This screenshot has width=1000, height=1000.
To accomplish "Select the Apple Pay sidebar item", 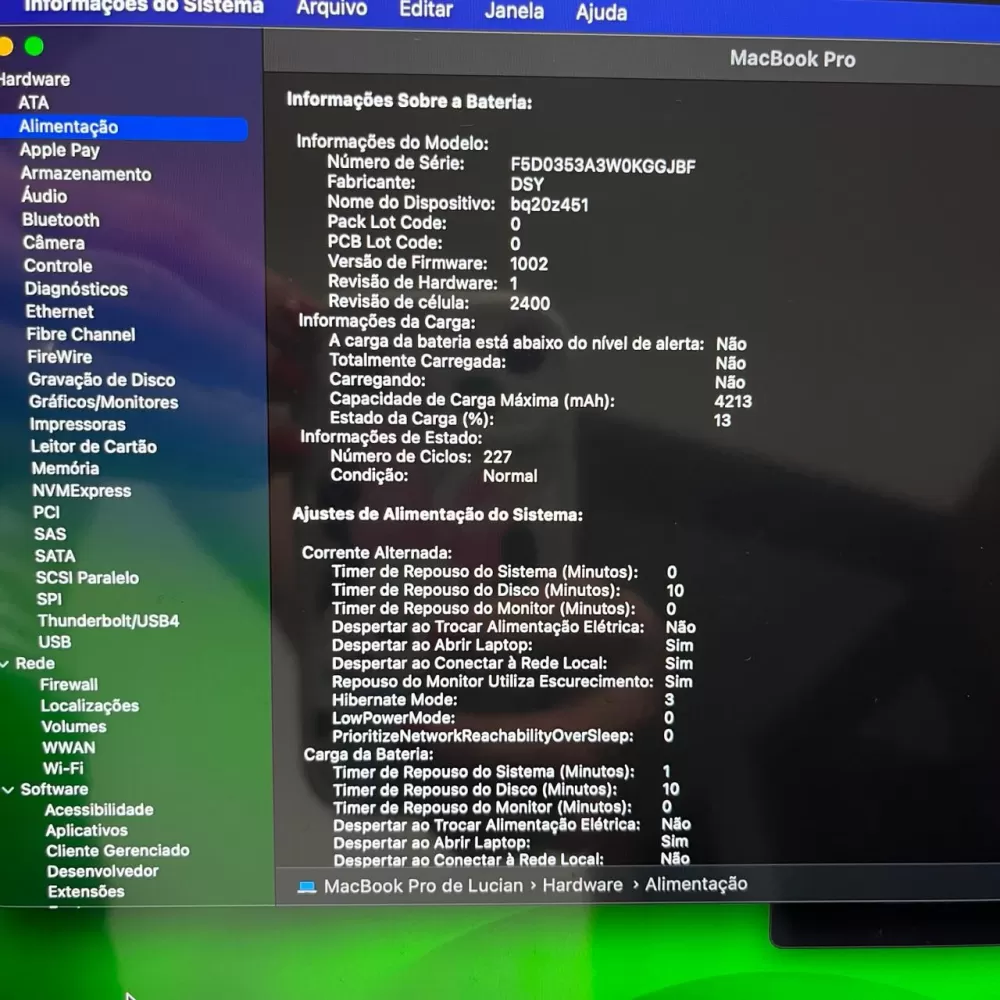I will pos(59,150).
